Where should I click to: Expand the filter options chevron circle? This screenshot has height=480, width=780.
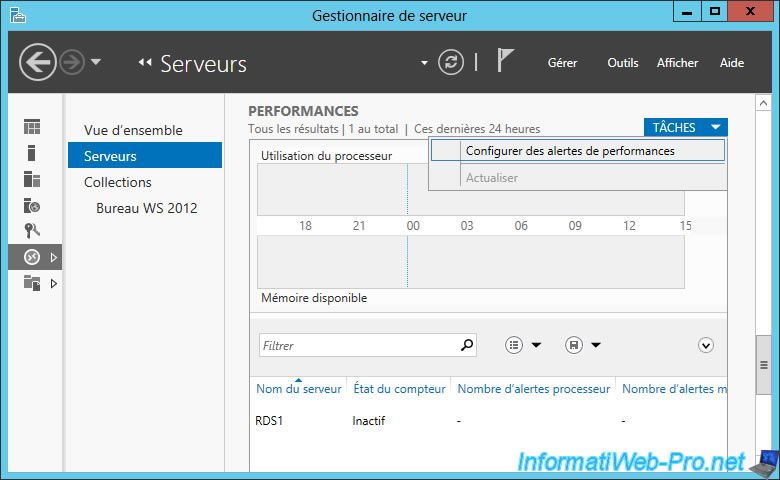click(x=705, y=345)
